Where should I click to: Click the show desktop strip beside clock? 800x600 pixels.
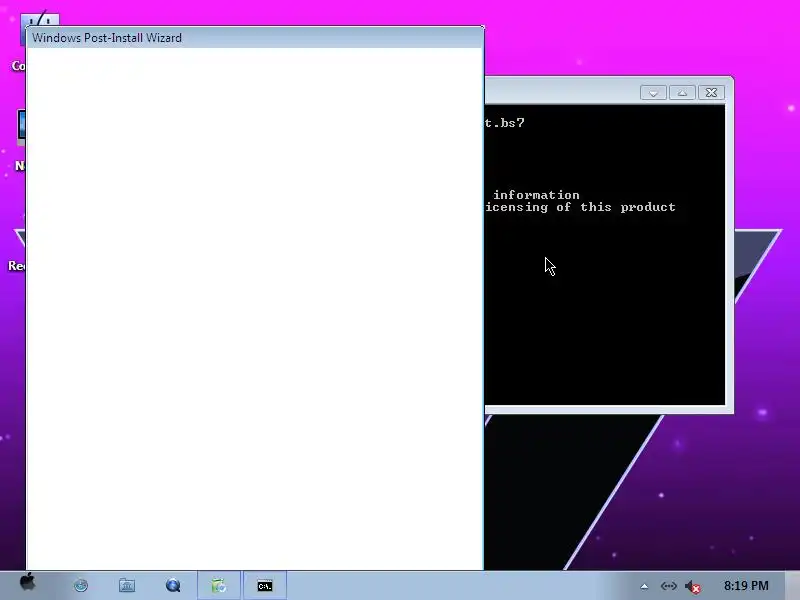792,586
